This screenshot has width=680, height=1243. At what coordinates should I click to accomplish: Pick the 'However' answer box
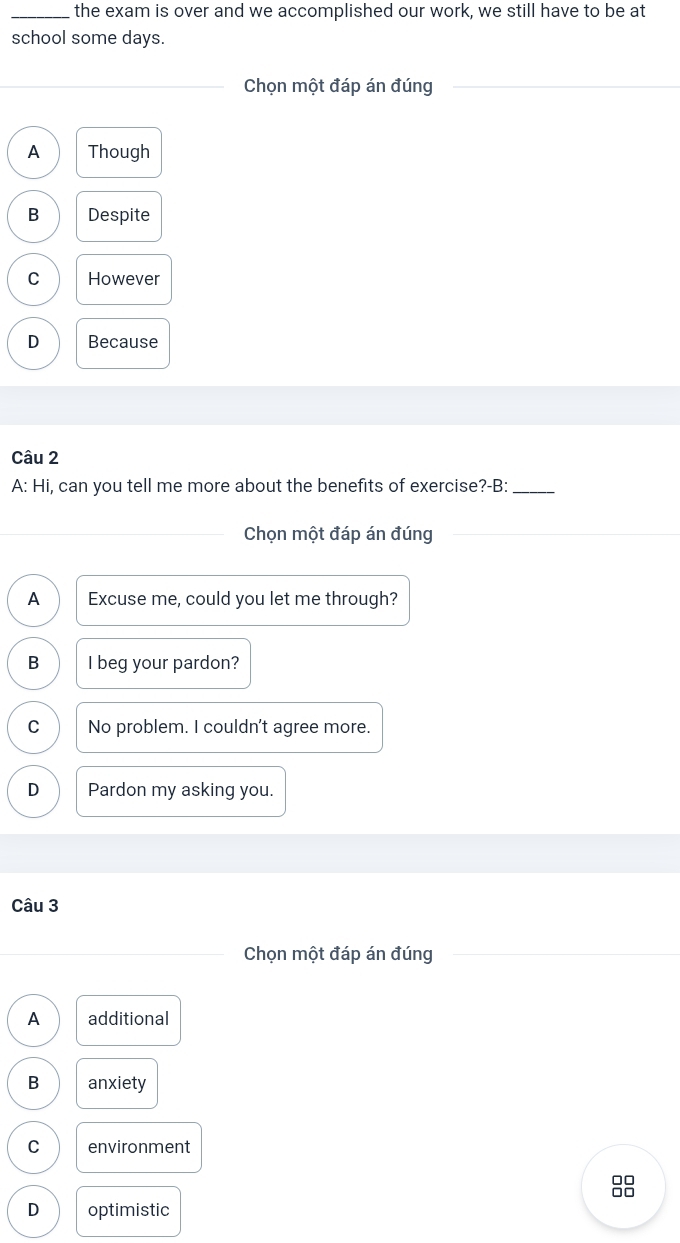point(124,279)
